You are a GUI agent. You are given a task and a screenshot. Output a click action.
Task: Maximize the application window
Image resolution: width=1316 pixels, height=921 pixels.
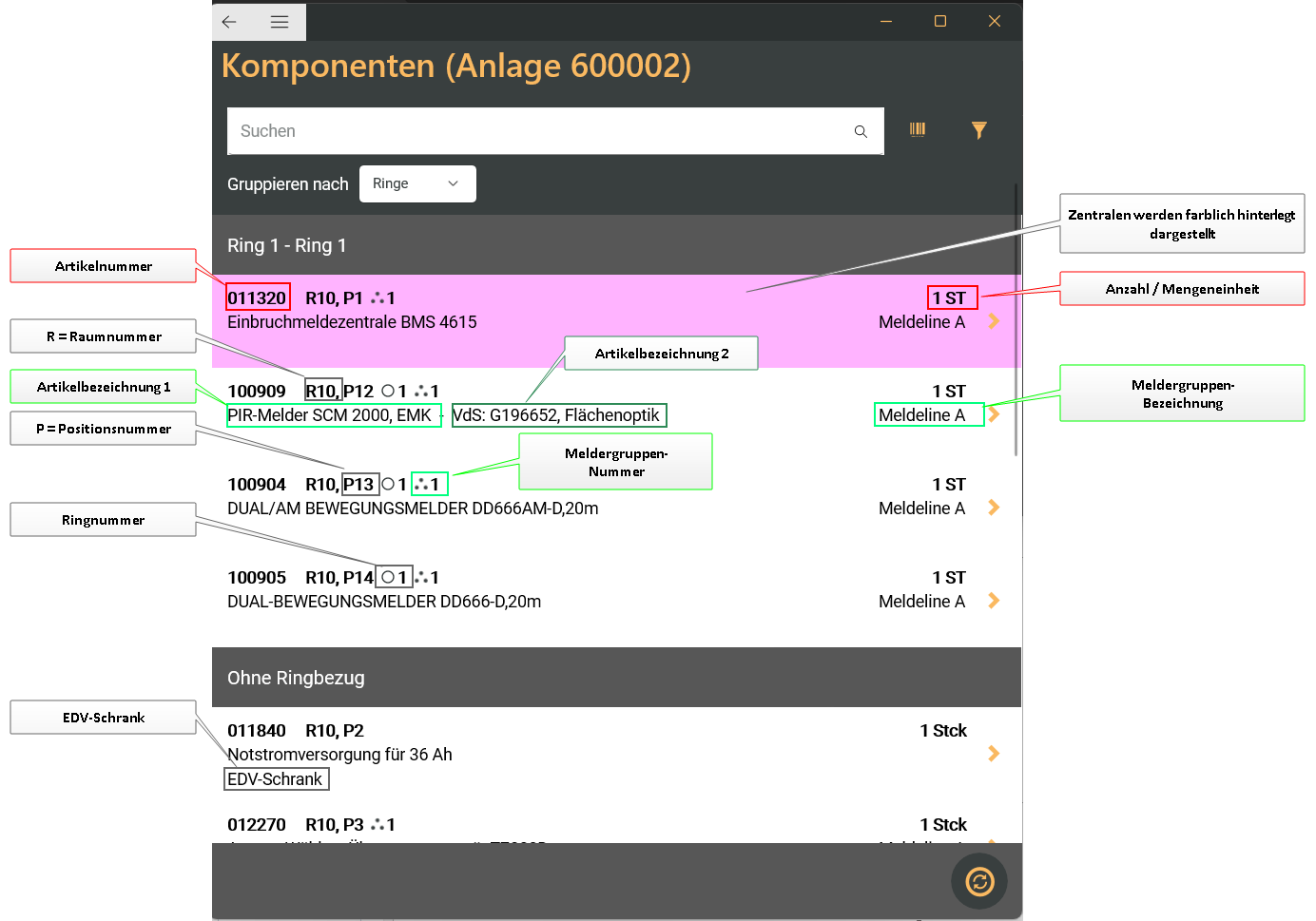(x=940, y=21)
